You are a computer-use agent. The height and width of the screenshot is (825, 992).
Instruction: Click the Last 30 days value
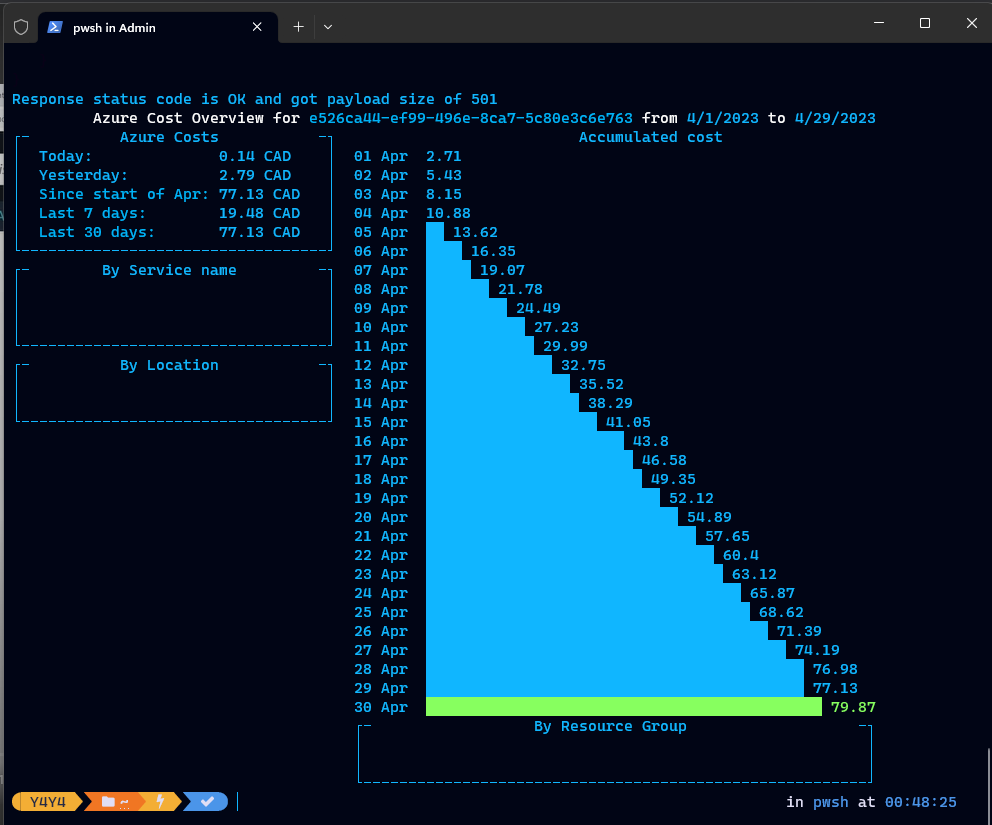pyautogui.click(x=259, y=232)
